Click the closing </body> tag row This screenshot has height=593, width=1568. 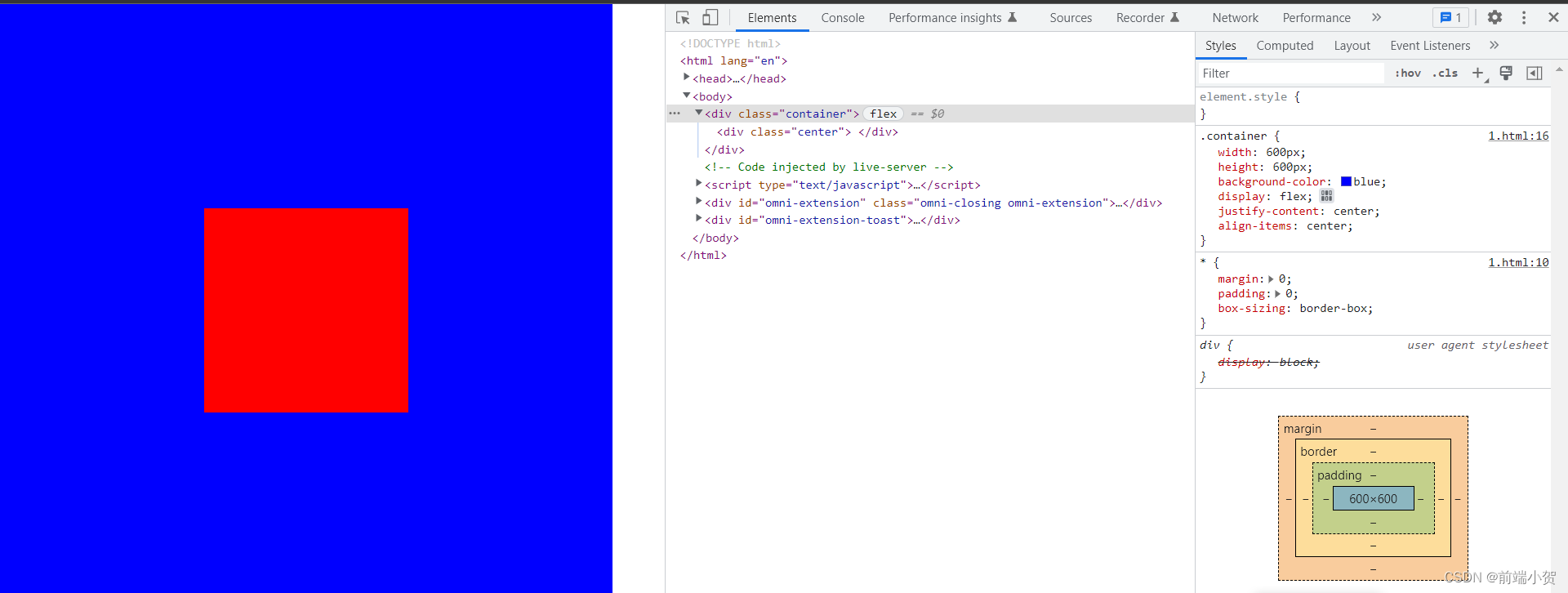(x=715, y=238)
